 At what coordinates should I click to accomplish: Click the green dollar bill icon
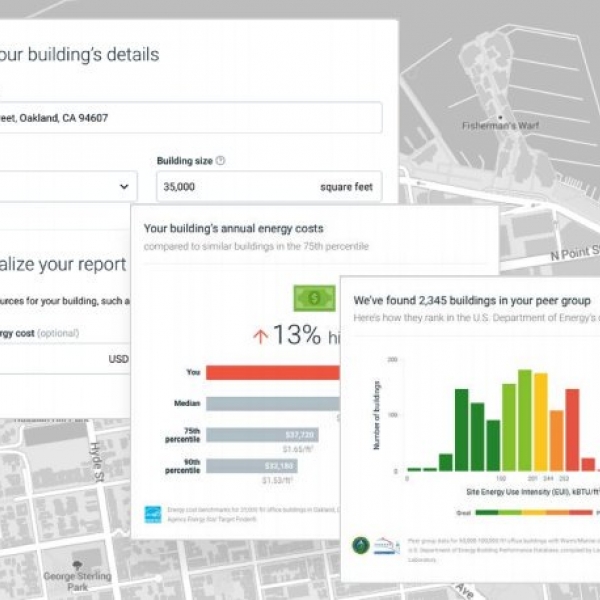click(313, 299)
